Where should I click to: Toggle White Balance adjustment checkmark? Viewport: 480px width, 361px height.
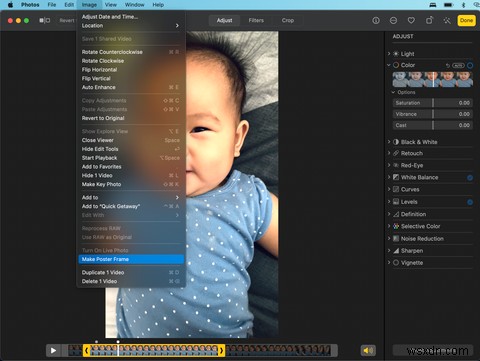click(470, 178)
